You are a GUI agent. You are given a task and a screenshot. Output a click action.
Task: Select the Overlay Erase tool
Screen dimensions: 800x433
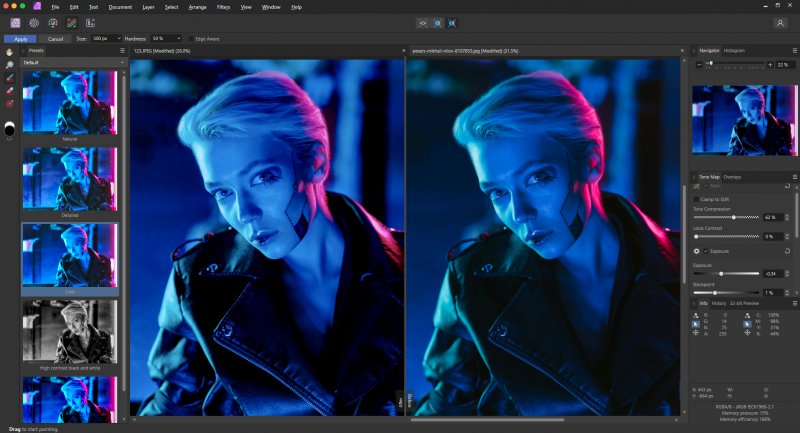tap(9, 90)
